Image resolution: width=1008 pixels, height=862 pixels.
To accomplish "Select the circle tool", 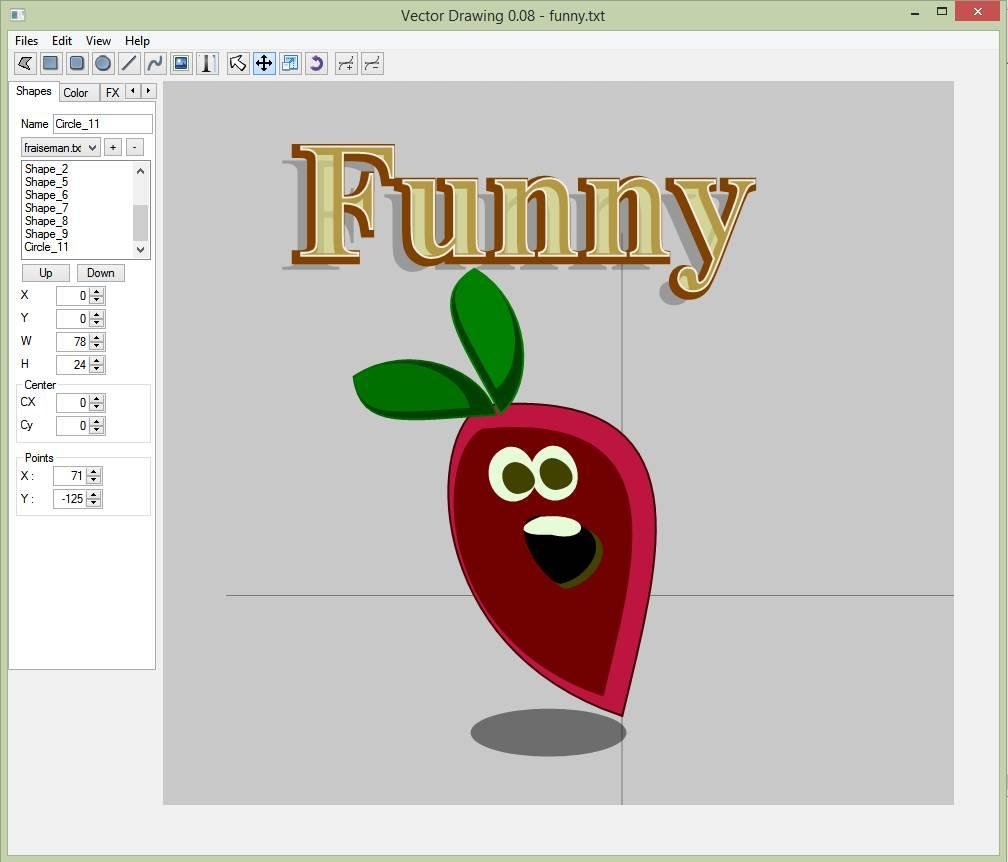I will pyautogui.click(x=102, y=64).
